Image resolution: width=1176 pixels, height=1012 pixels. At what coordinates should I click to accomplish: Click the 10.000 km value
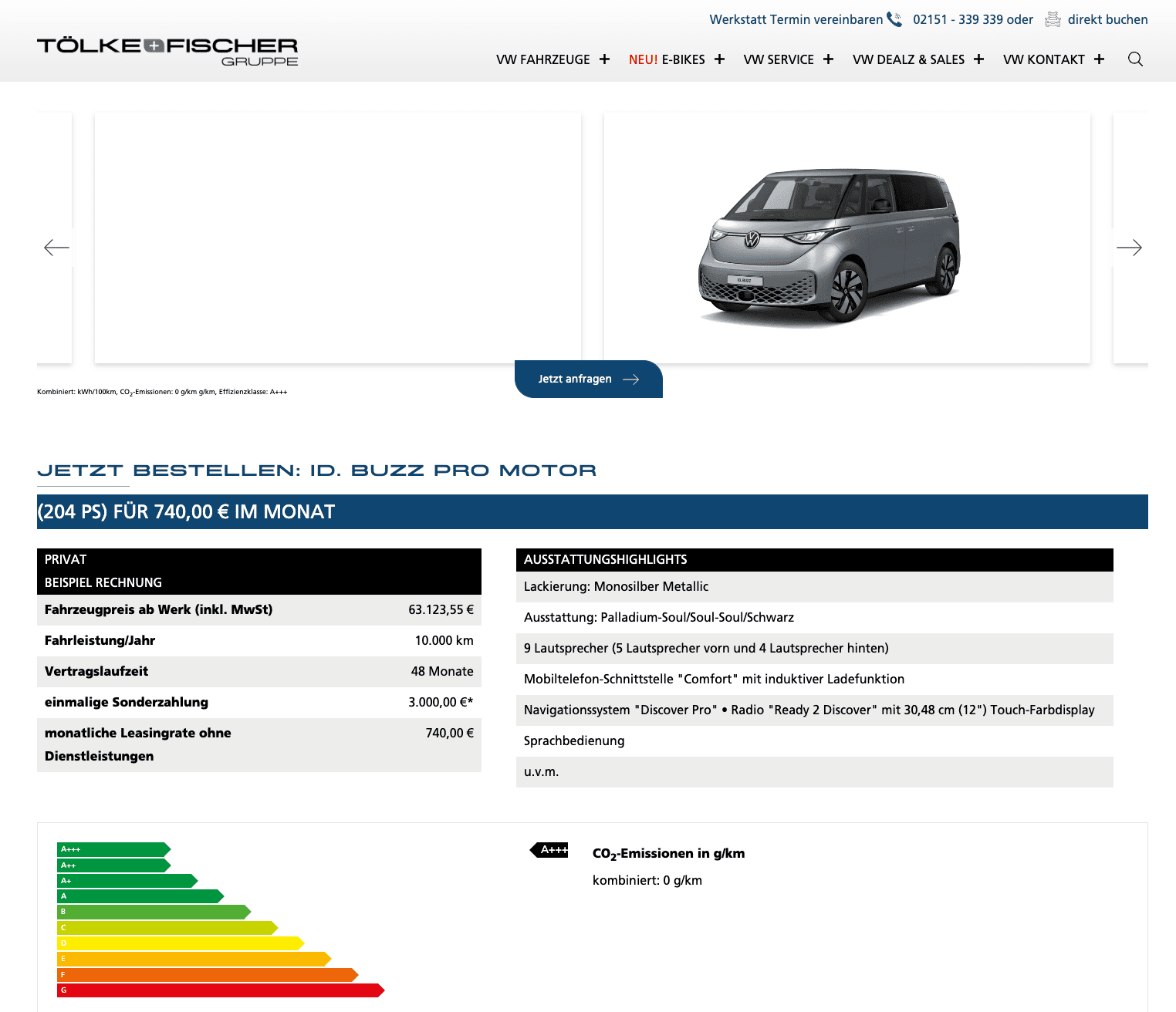tap(444, 640)
